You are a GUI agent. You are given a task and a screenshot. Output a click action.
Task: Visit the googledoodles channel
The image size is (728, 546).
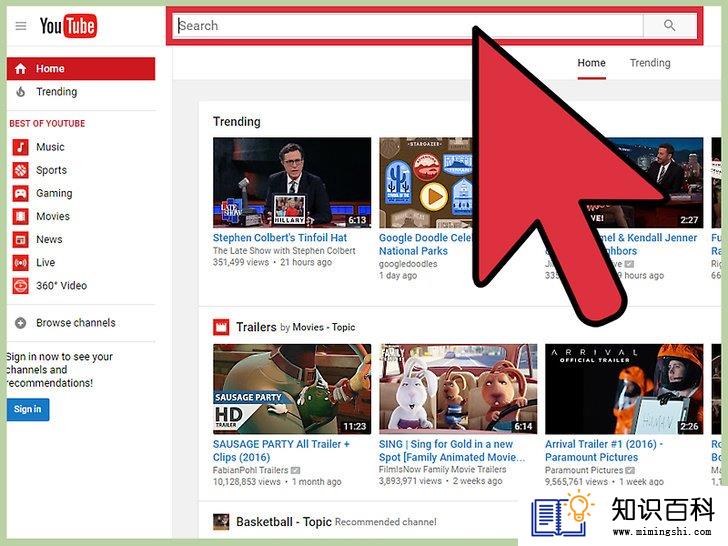tap(408, 264)
